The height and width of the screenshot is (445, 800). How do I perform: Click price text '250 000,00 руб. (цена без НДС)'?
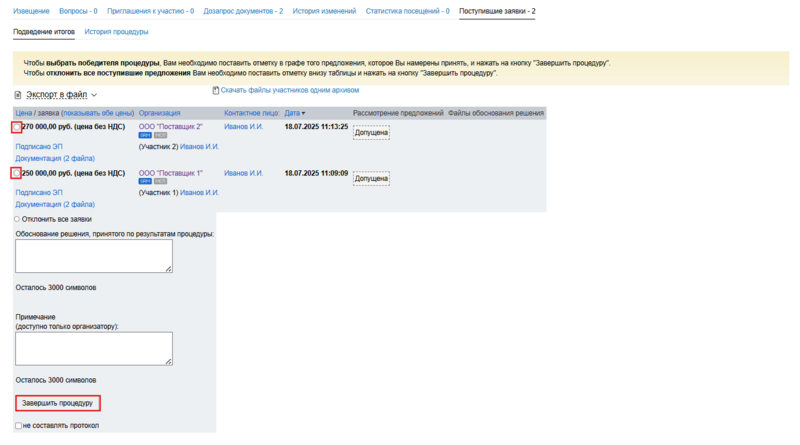click(73, 173)
